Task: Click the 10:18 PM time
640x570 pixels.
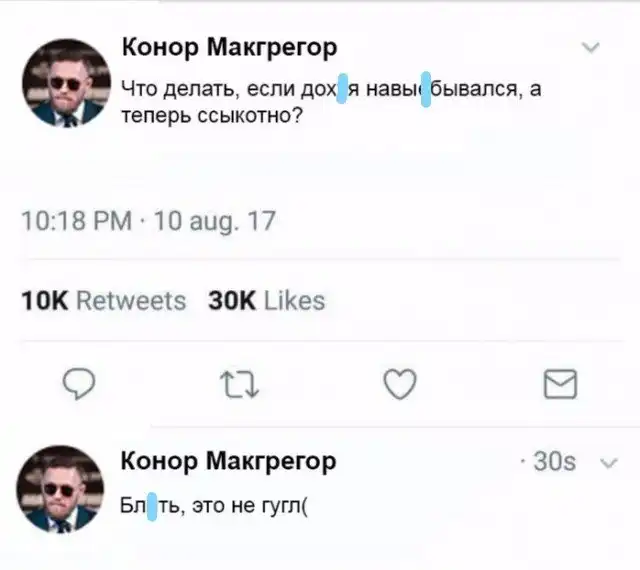Action: tap(76, 220)
